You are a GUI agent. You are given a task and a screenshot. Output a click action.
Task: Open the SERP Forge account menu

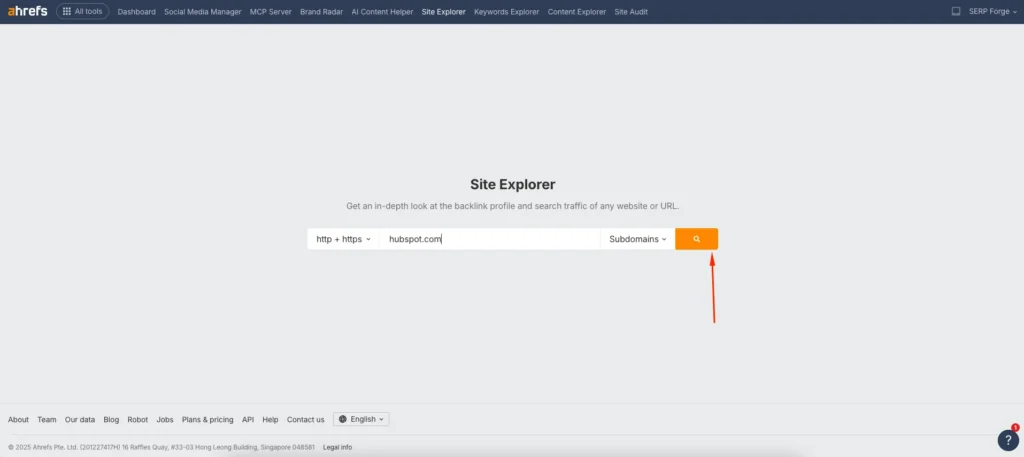pyautogui.click(x=993, y=11)
